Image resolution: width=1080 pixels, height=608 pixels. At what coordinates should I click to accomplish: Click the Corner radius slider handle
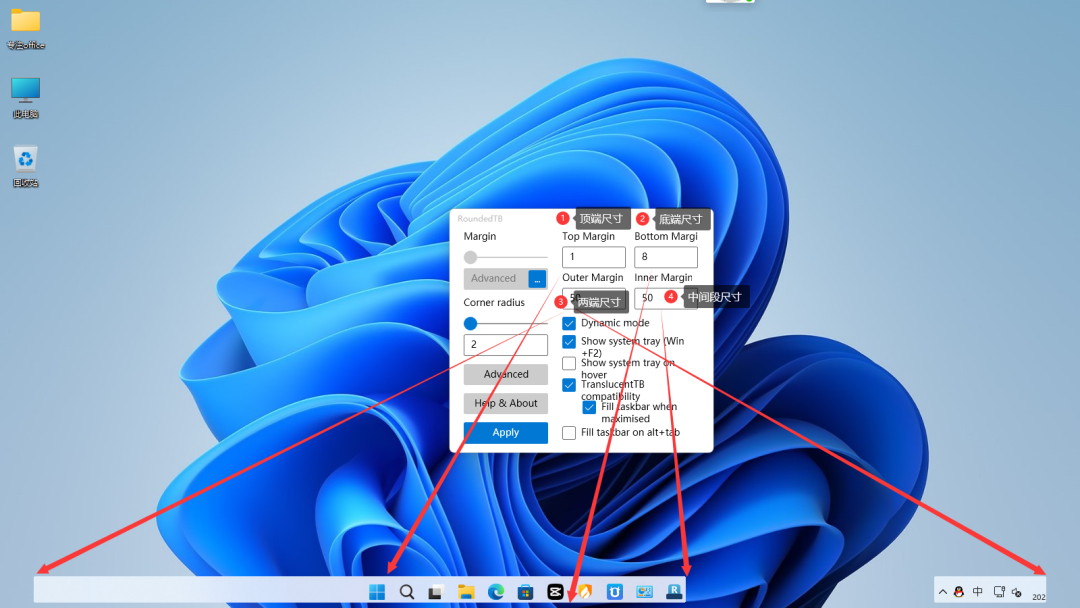(x=470, y=323)
